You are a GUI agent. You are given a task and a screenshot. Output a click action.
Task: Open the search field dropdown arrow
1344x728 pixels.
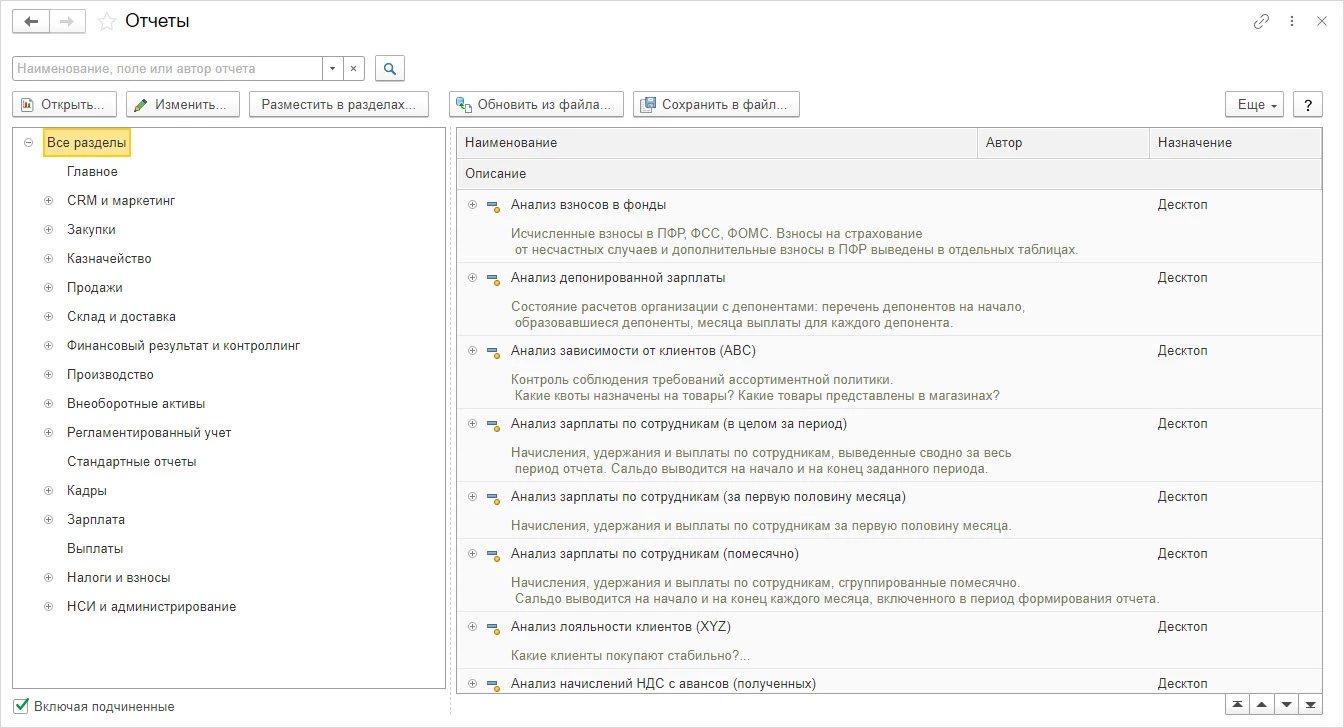pyautogui.click(x=332, y=69)
